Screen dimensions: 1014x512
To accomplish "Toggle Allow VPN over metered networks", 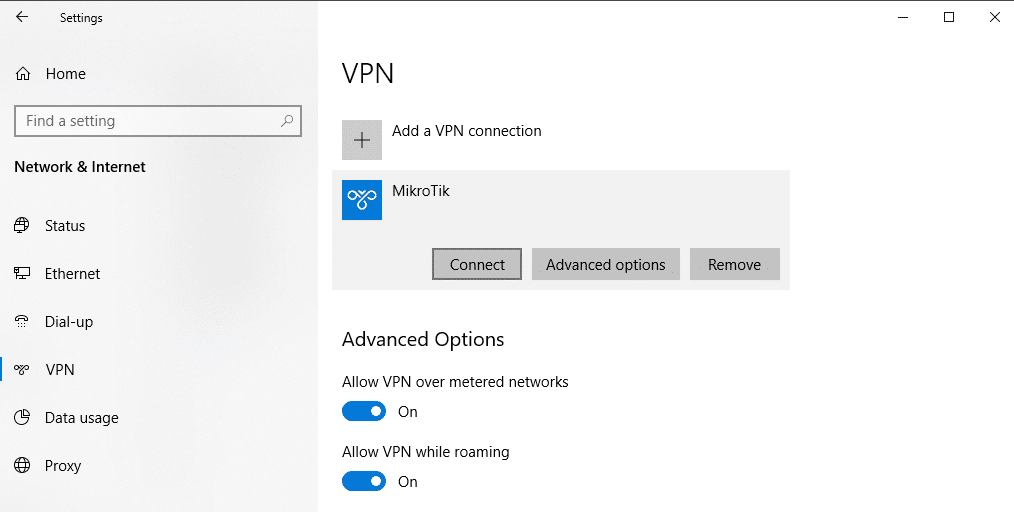I will pyautogui.click(x=364, y=412).
